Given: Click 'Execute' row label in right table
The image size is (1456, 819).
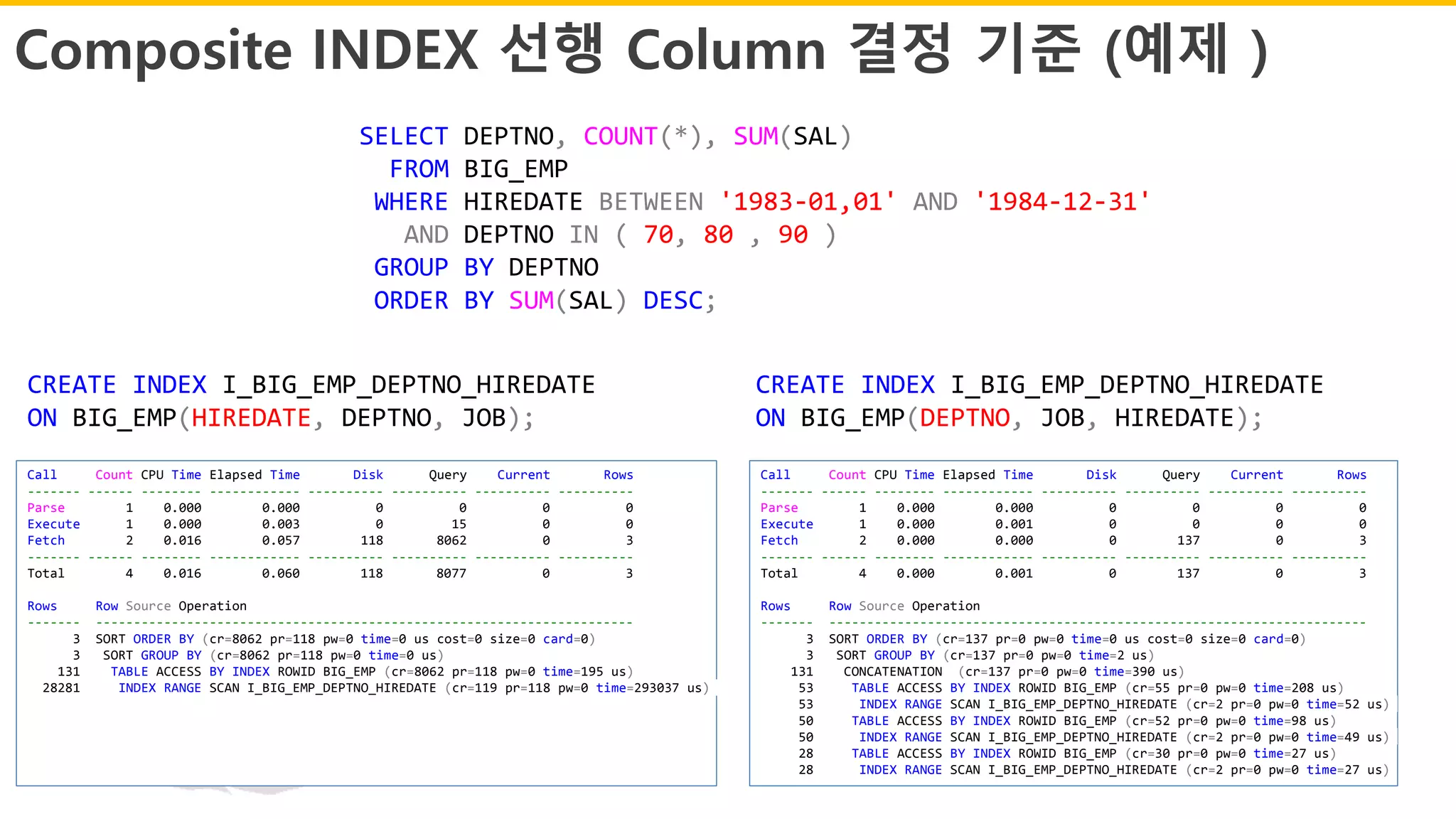Looking at the screenshot, I should (787, 524).
